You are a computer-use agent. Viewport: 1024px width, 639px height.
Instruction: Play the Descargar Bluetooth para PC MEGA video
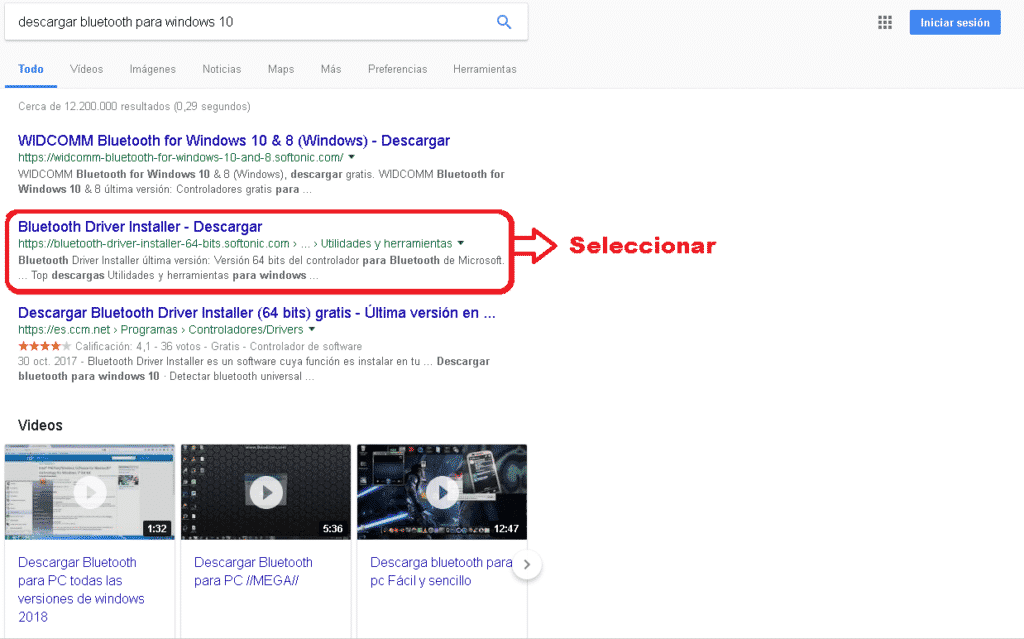coord(265,491)
